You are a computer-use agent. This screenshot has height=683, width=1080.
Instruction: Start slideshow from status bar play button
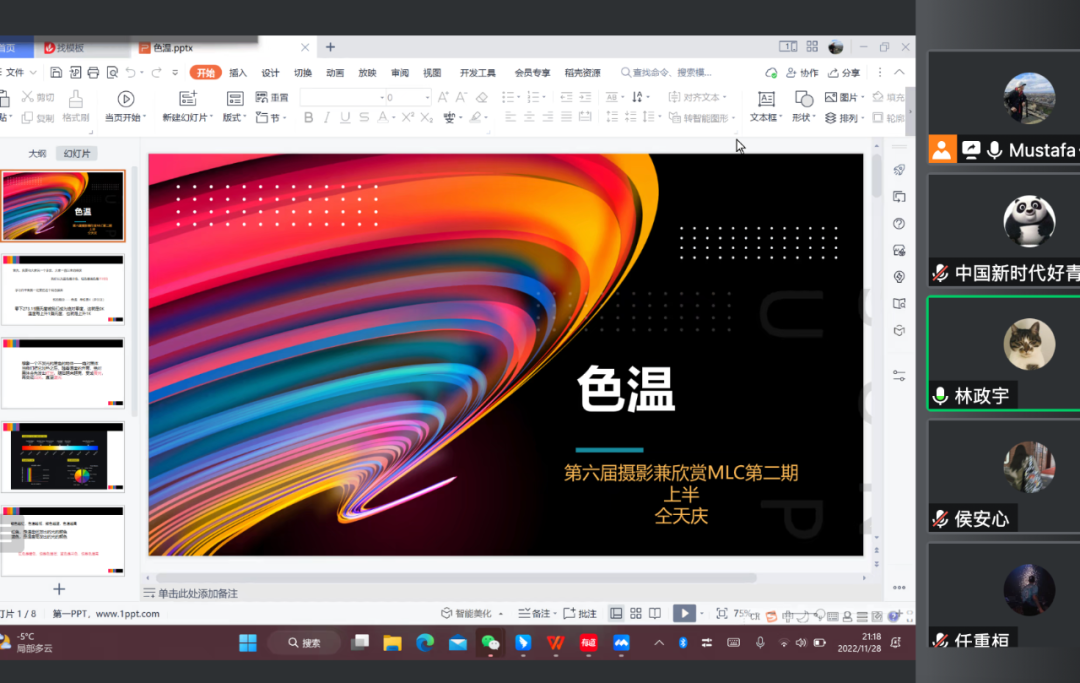point(683,613)
